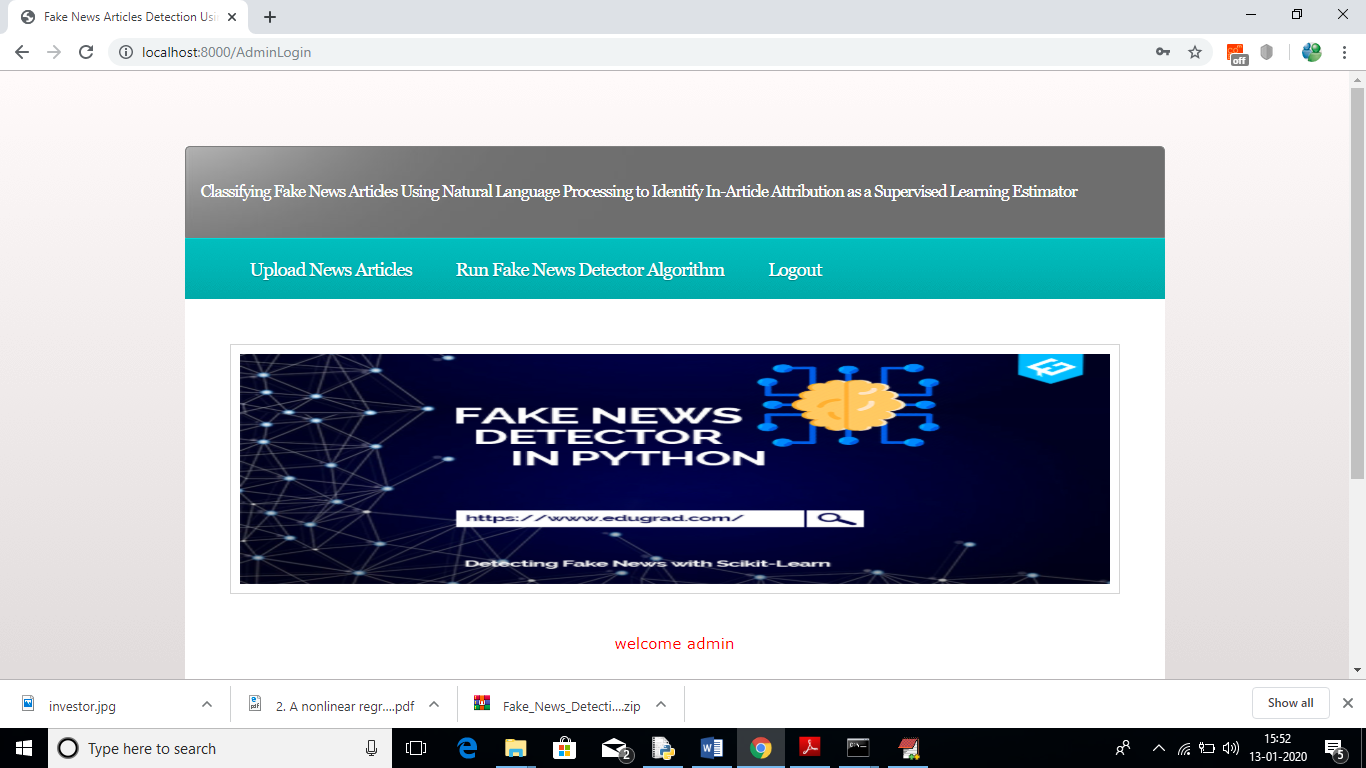Image resolution: width=1366 pixels, height=768 pixels.
Task: Switch to Adobe Acrobat Reader in the taskbar
Action: point(809,748)
